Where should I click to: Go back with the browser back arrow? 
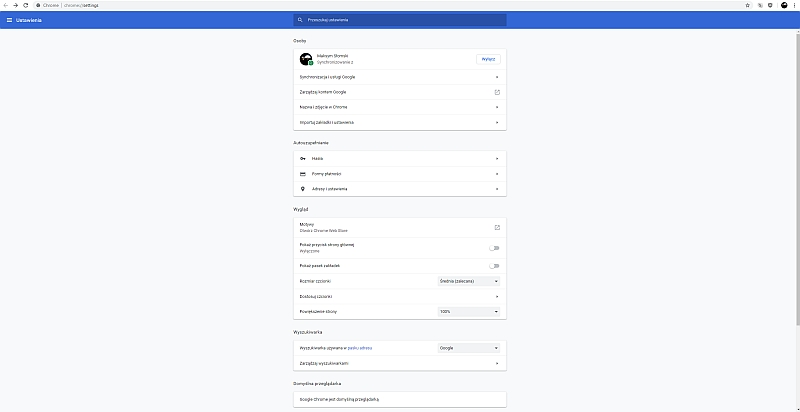pos(6,5)
